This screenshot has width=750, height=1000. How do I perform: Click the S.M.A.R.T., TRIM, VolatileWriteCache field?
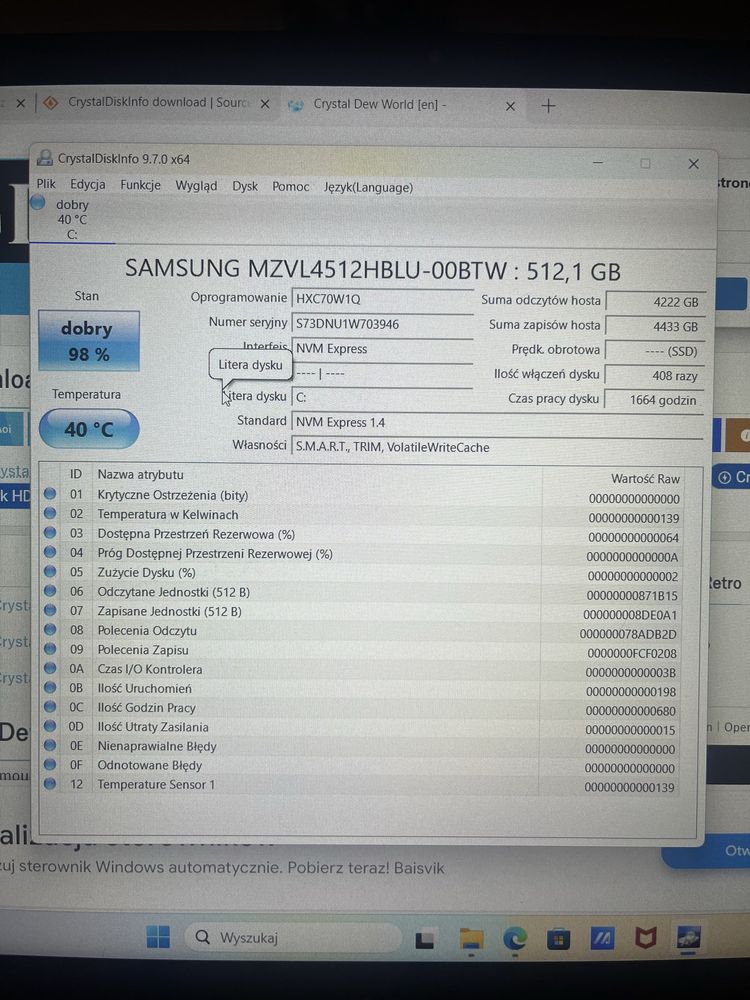click(497, 447)
